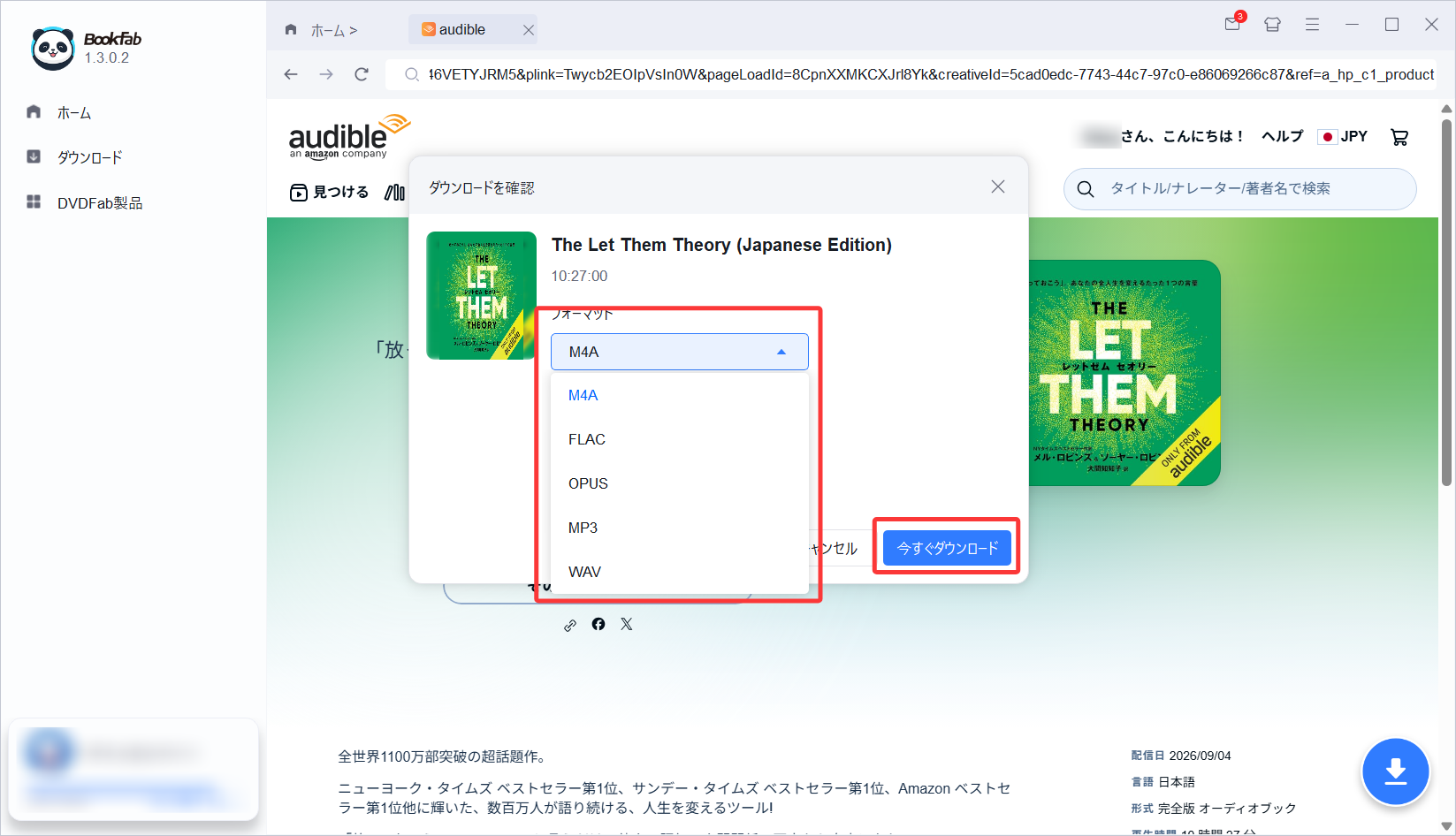Open the mail notifications icon

(x=1233, y=24)
